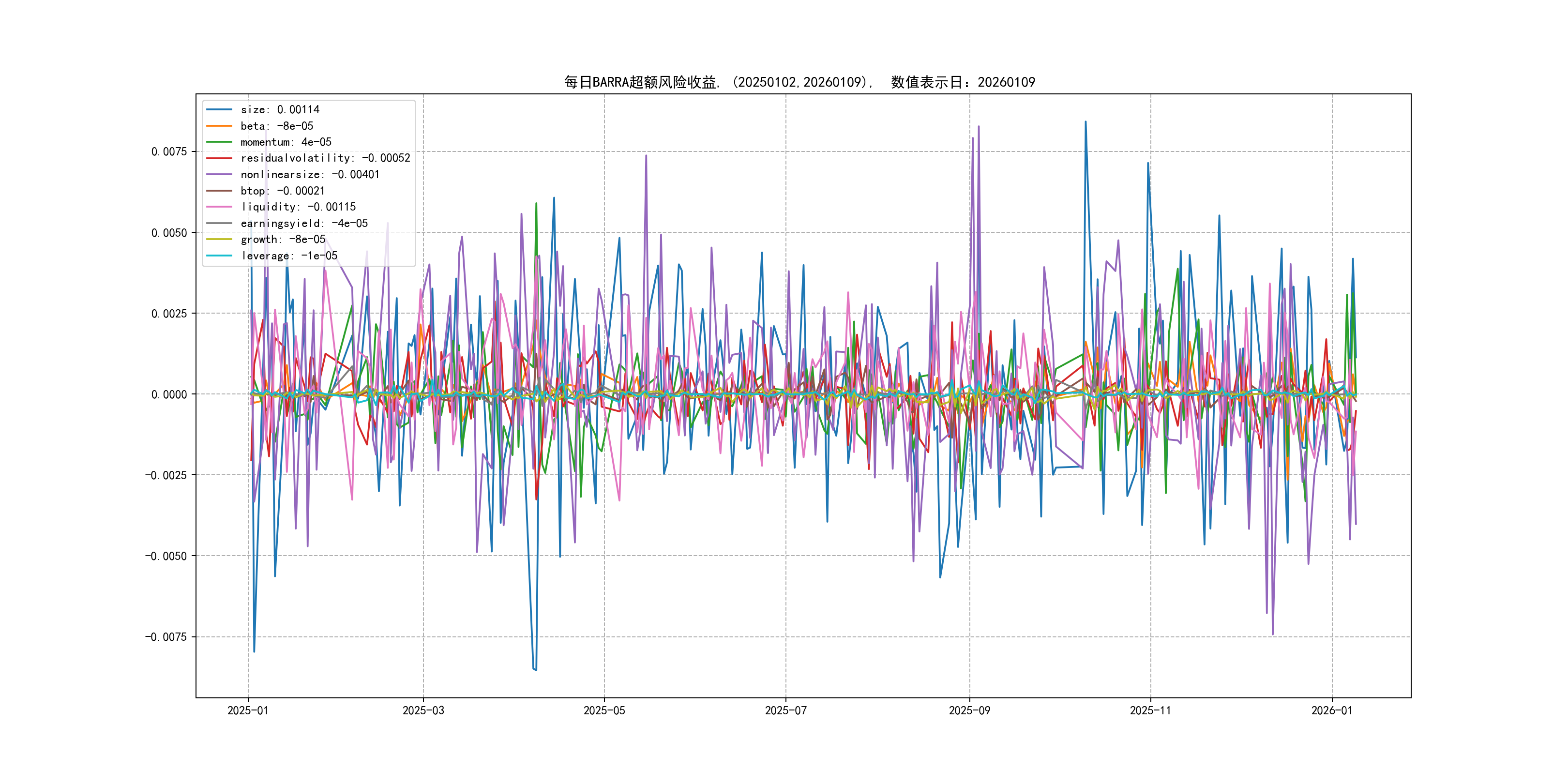This screenshot has width=1568, height=784.
Task: Click the brown btop legend line
Action: click(219, 191)
